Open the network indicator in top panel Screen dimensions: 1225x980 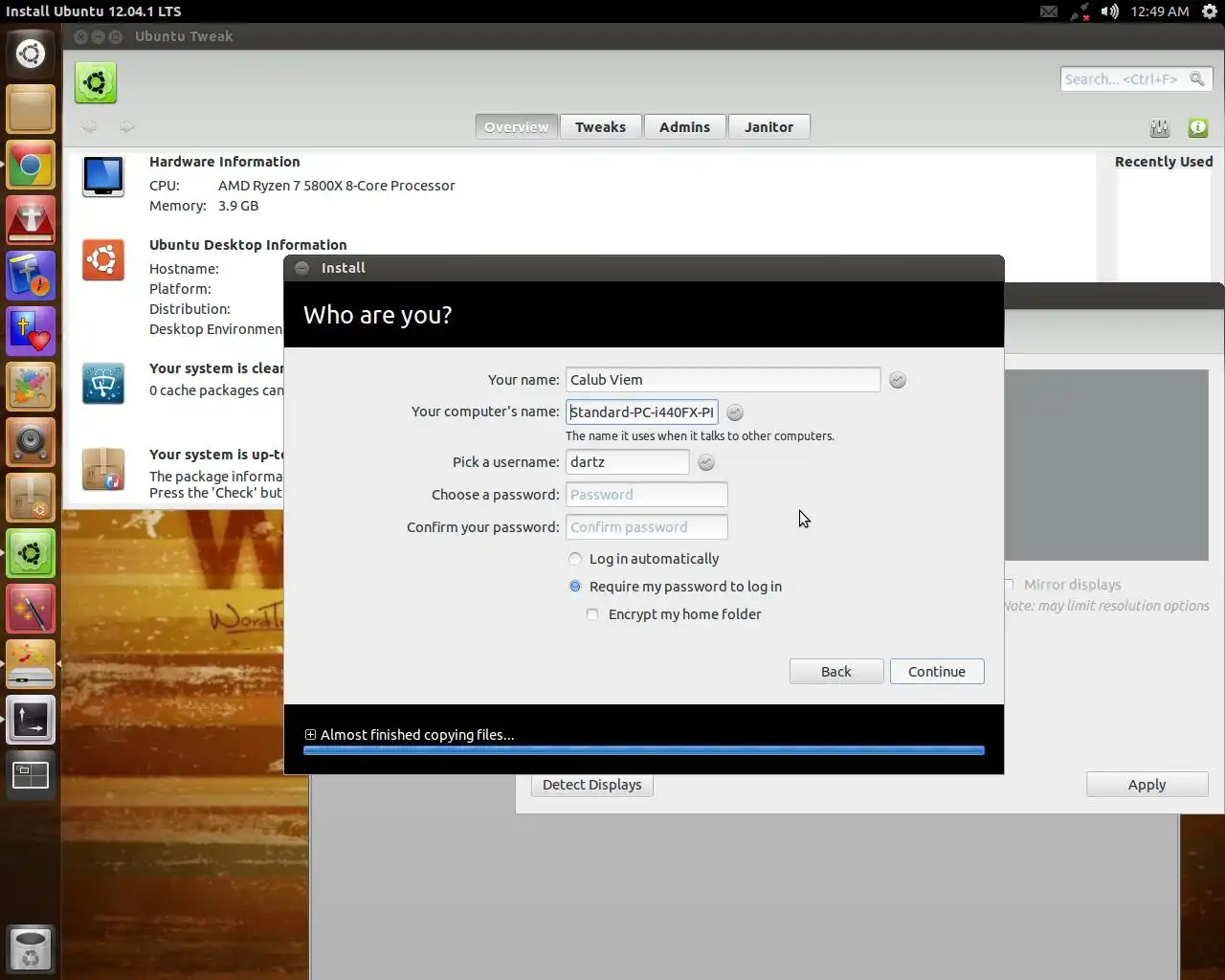[1080, 11]
